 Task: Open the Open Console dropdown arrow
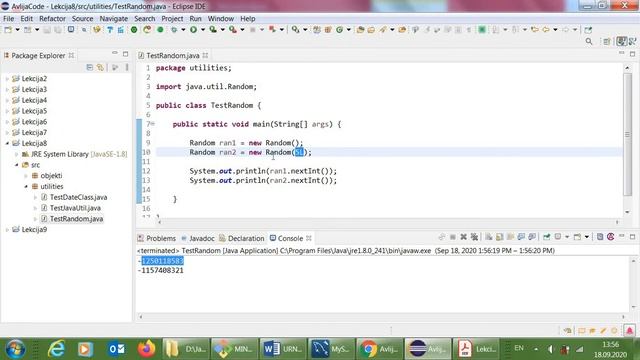click(x=587, y=237)
